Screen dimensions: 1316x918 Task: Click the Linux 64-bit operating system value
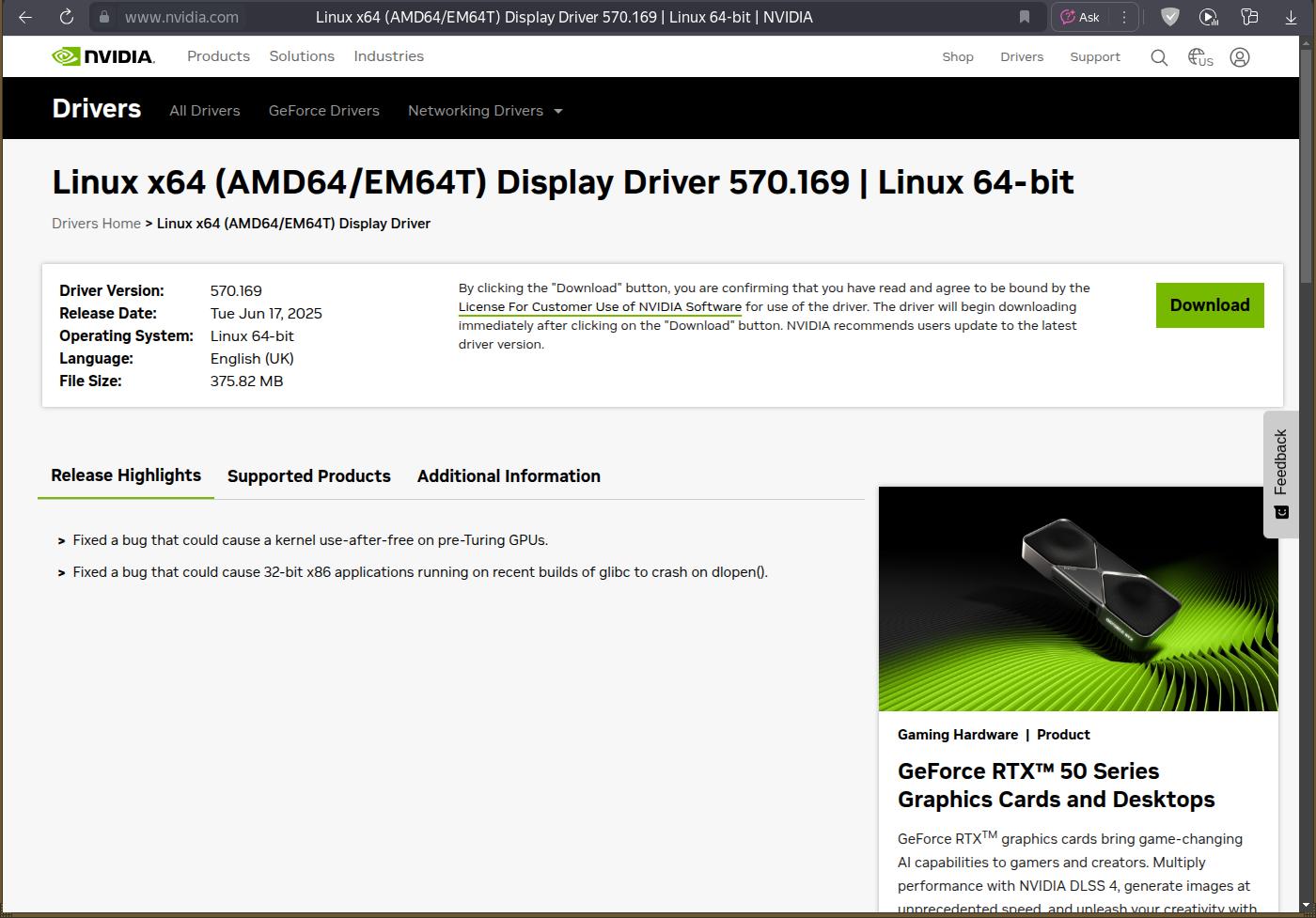tap(252, 336)
